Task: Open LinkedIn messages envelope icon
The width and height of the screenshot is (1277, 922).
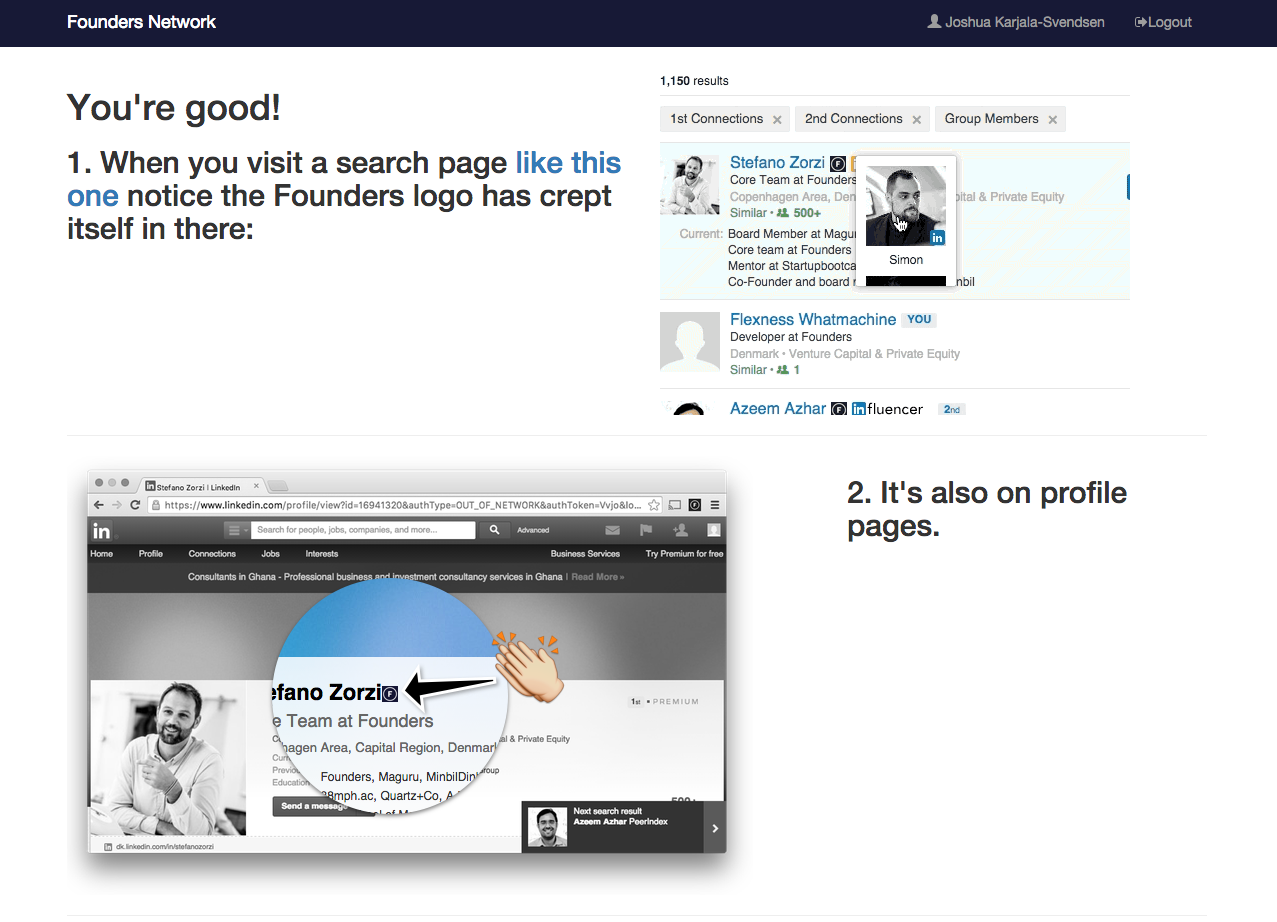Action: (x=612, y=530)
